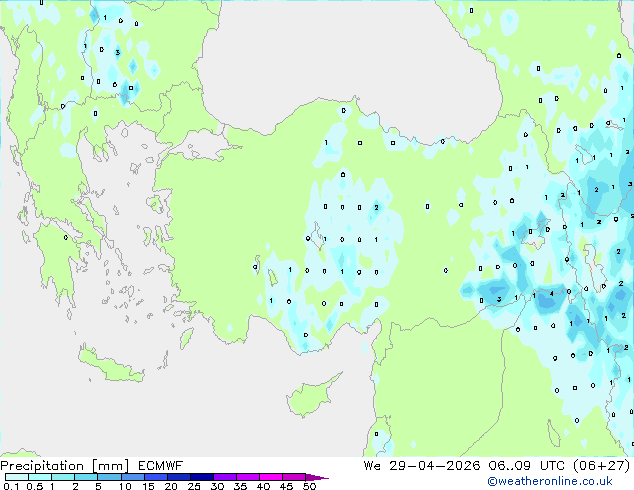Click the 20–25 mm legend color swatch
Viewport: 634px width, 490px height.
coord(179,477)
